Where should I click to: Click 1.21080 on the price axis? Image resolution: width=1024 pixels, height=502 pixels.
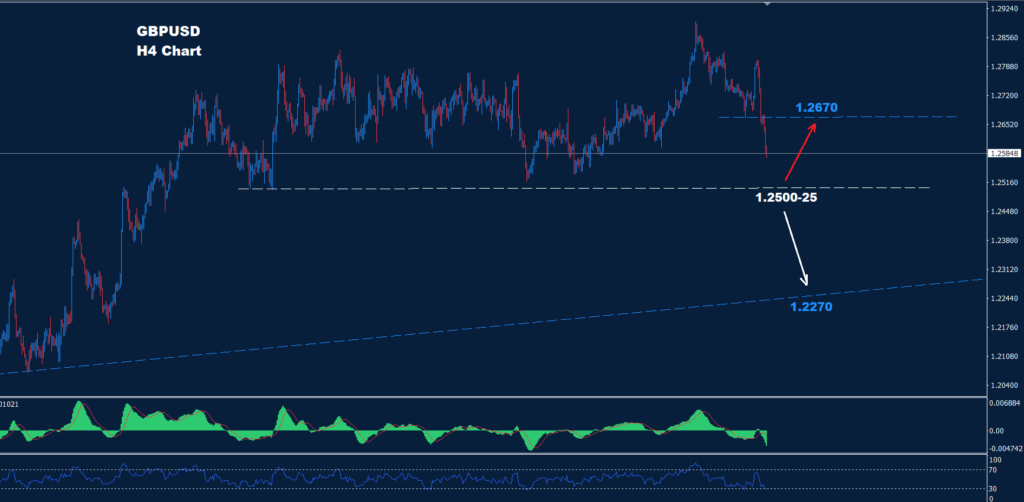tap(1006, 356)
